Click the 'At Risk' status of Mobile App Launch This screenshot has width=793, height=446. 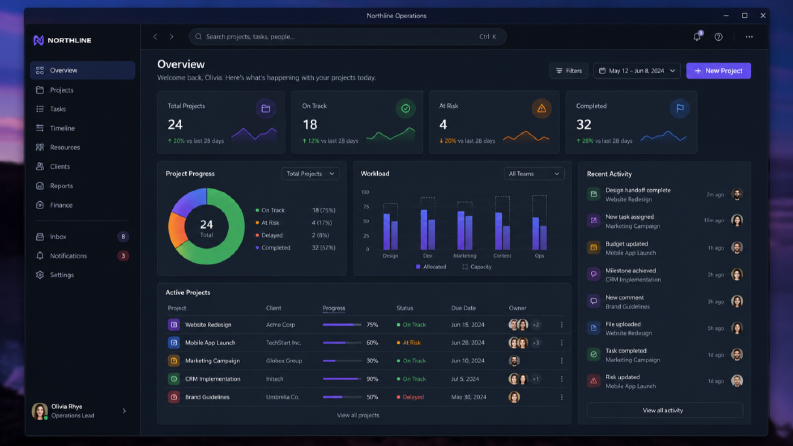pyautogui.click(x=409, y=343)
